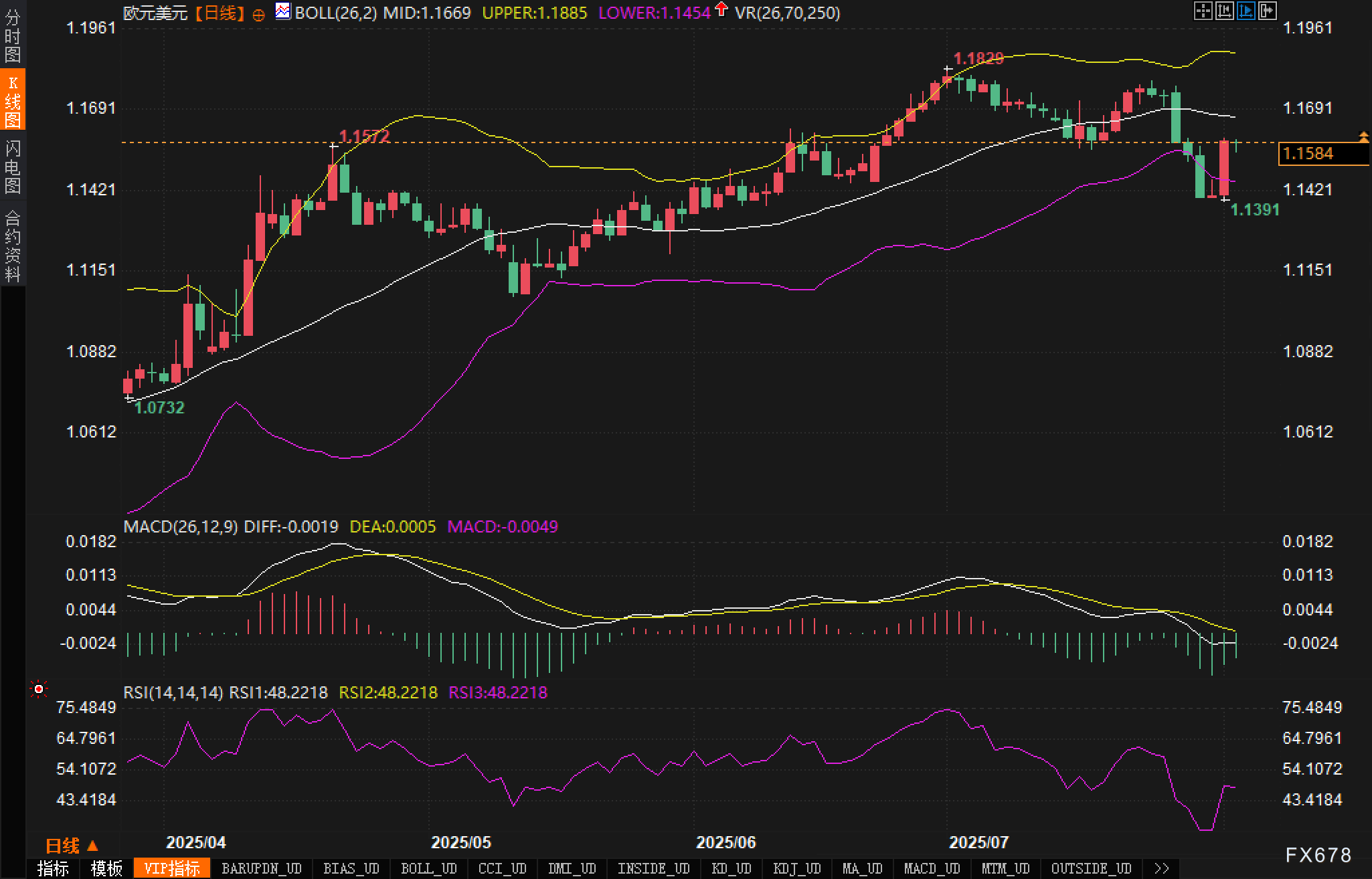Click the shift-chart-right arrow icon
This screenshot has width=1372, height=879.
pyautogui.click(x=1267, y=11)
